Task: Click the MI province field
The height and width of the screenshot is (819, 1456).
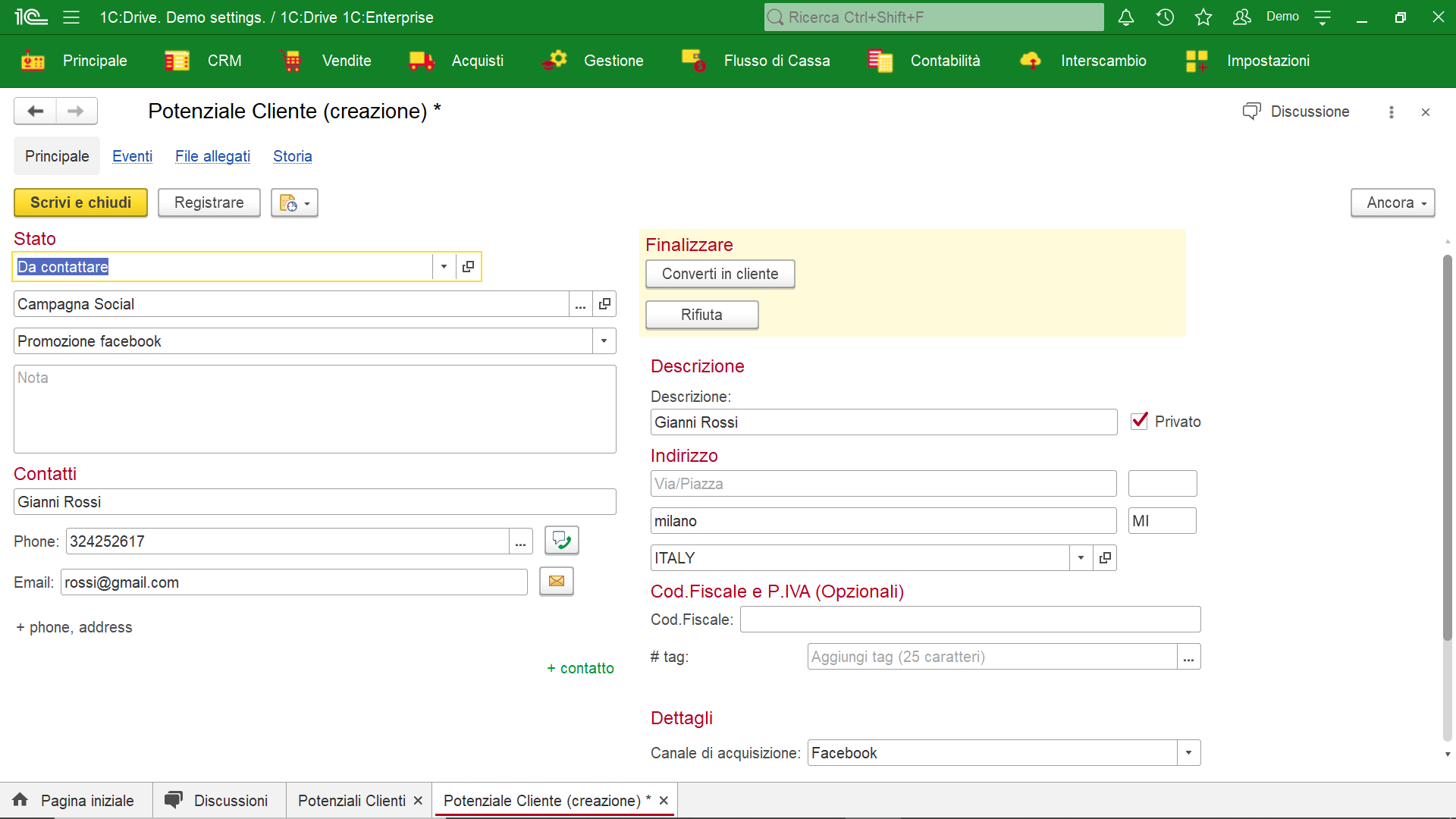Action: (x=1162, y=521)
